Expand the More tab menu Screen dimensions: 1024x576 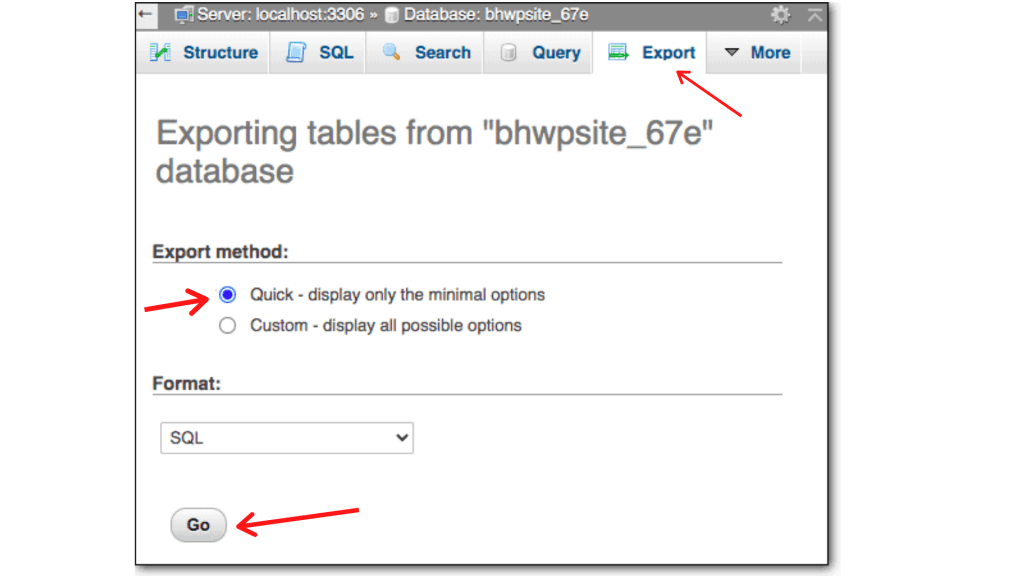point(757,52)
